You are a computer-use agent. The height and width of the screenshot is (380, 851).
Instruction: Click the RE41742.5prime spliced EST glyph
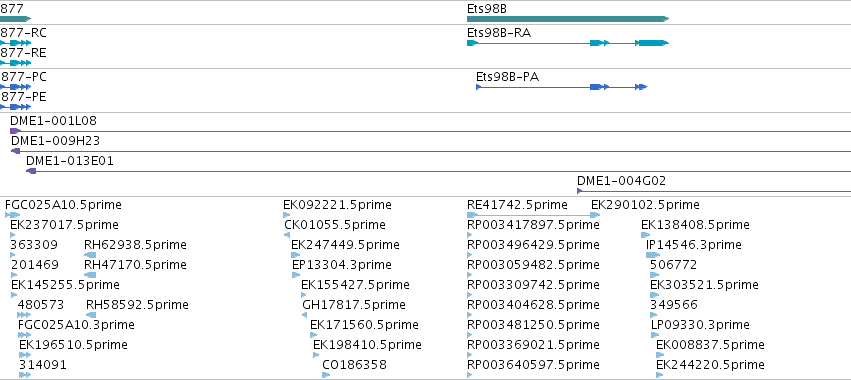[534, 215]
